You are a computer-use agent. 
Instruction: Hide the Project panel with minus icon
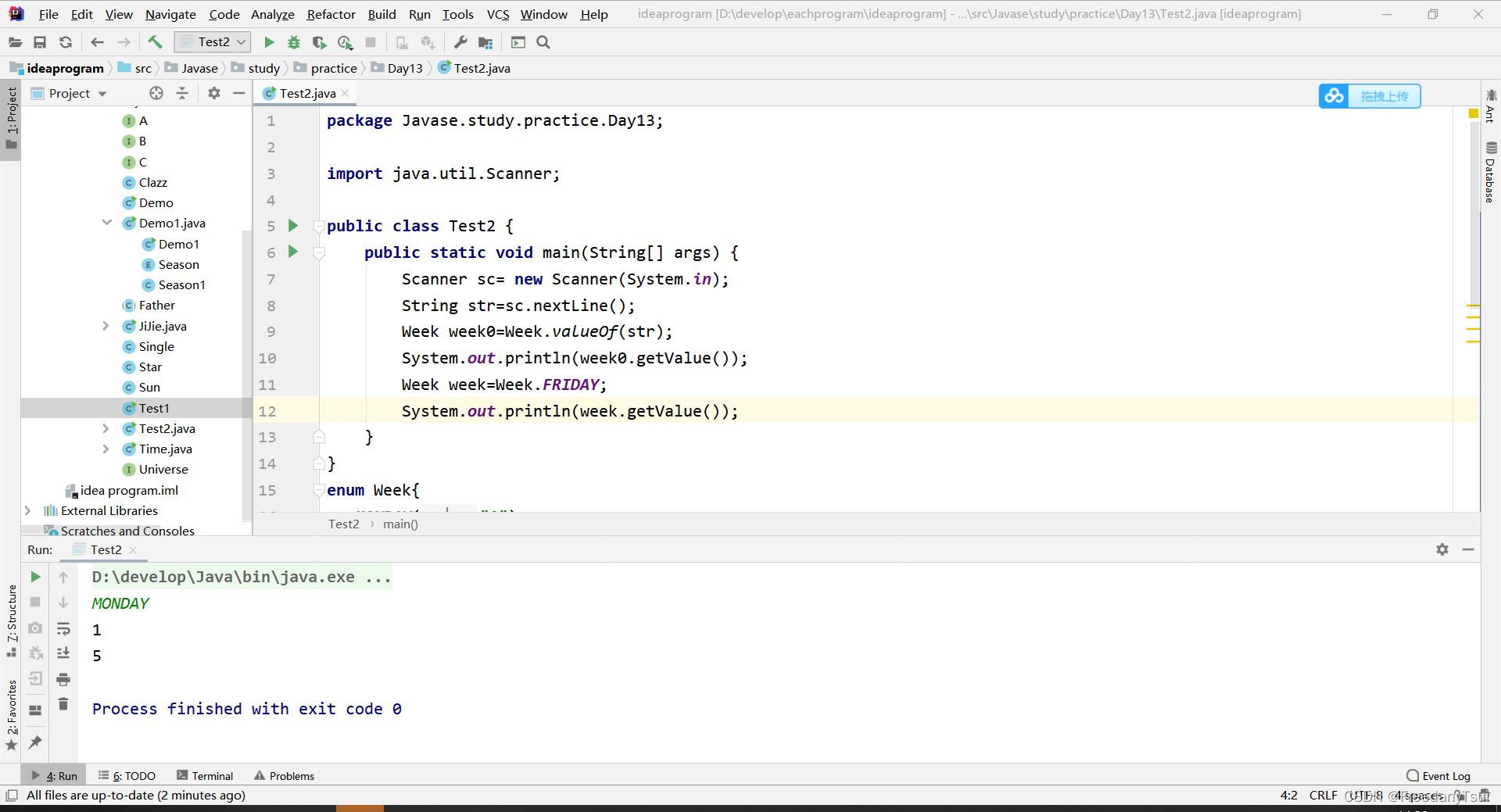click(239, 93)
